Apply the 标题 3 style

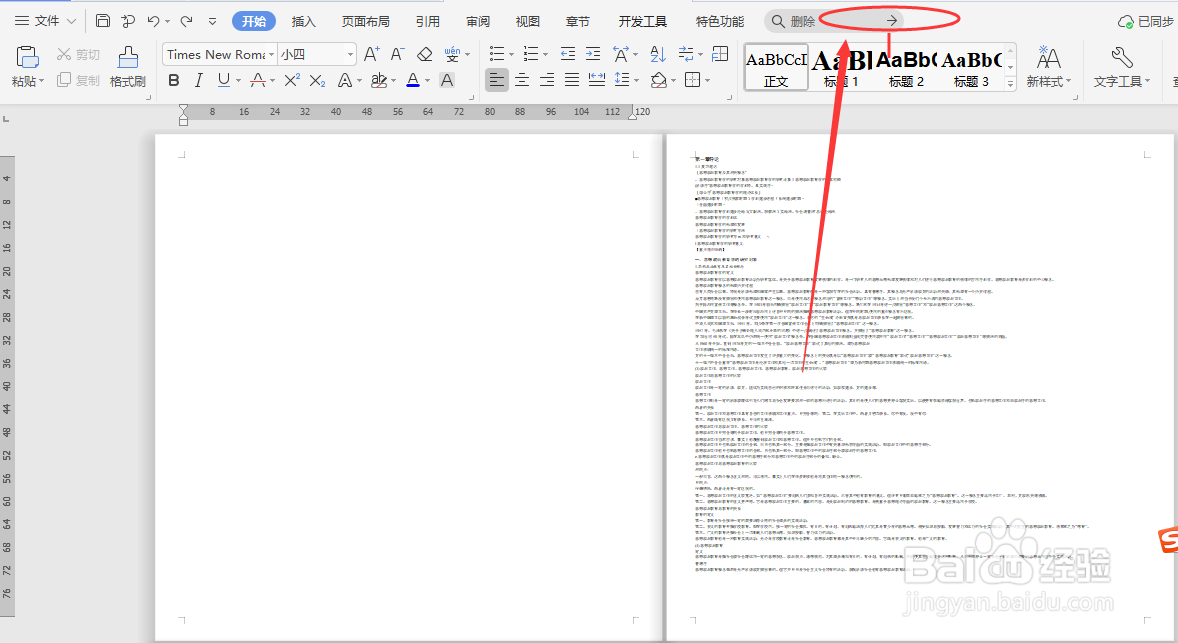coord(971,68)
